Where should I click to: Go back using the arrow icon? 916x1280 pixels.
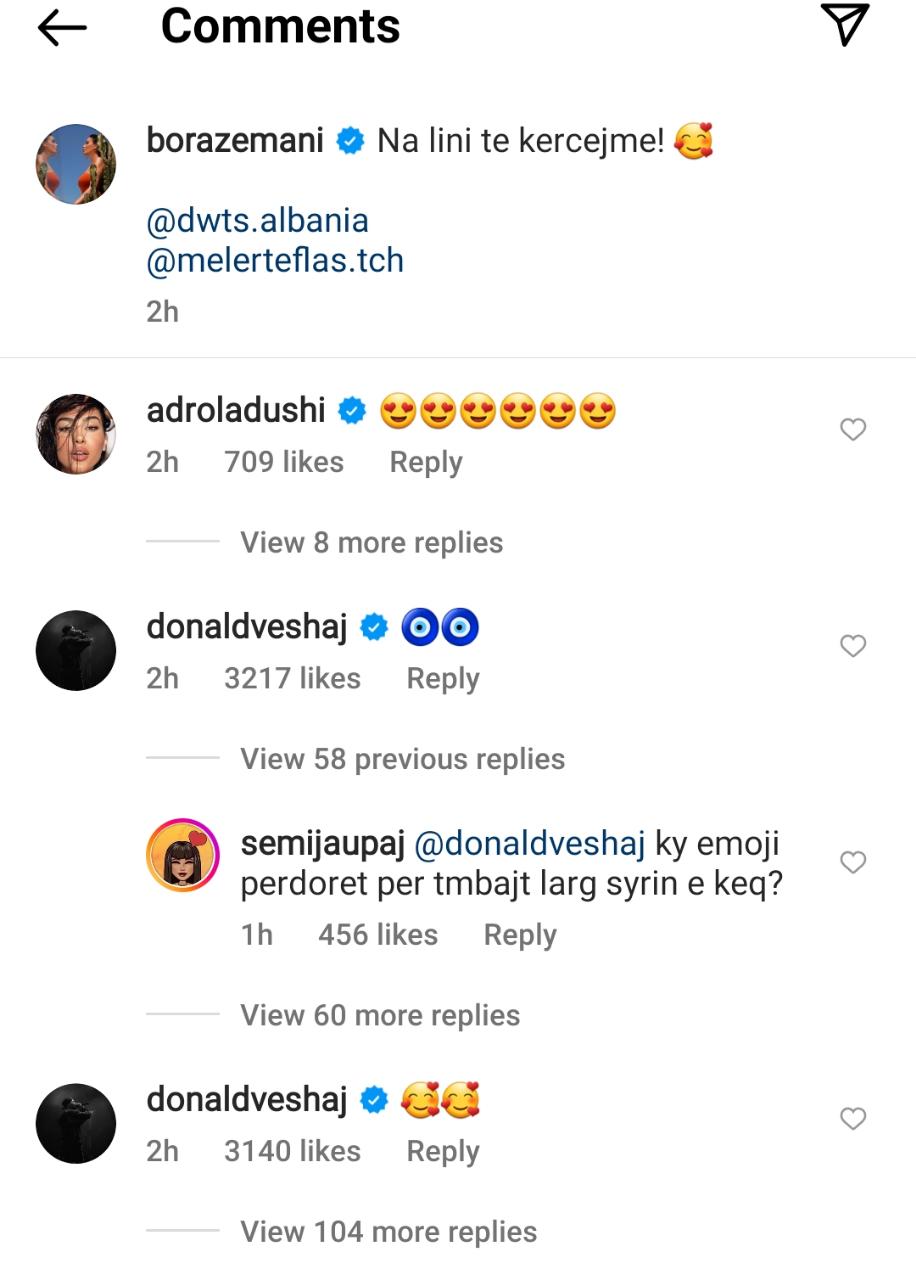point(62,28)
